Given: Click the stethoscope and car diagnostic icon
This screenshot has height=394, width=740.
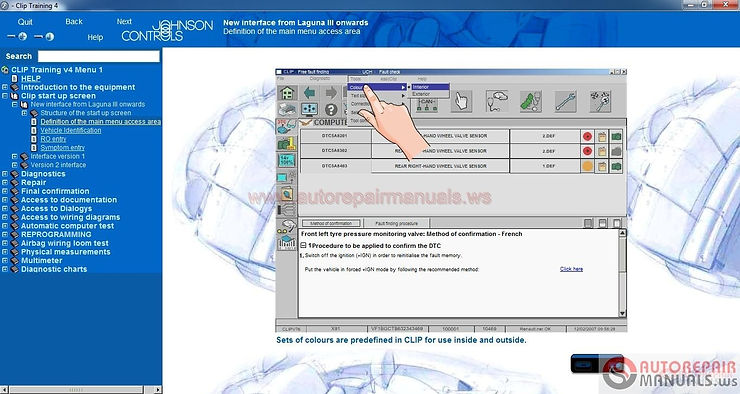Looking at the screenshot, I should [x=496, y=101].
